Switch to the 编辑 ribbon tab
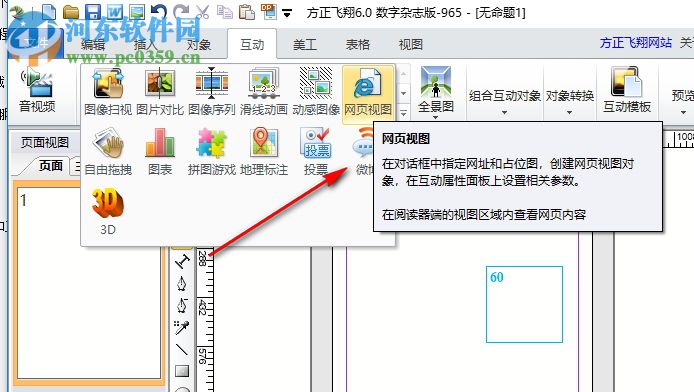Screen dimensions: 694x392 tap(93, 44)
